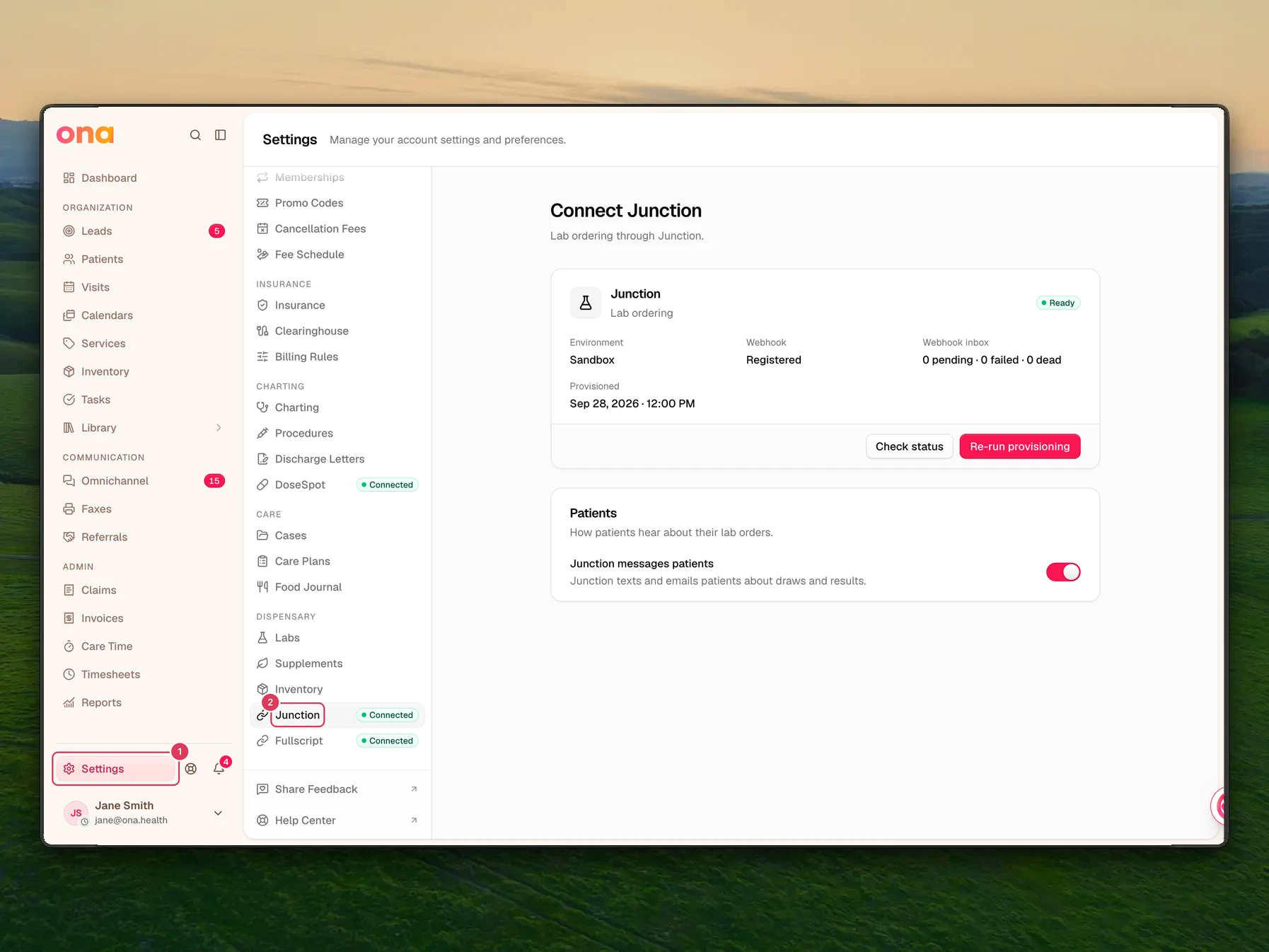Click the JS user avatar

click(76, 813)
